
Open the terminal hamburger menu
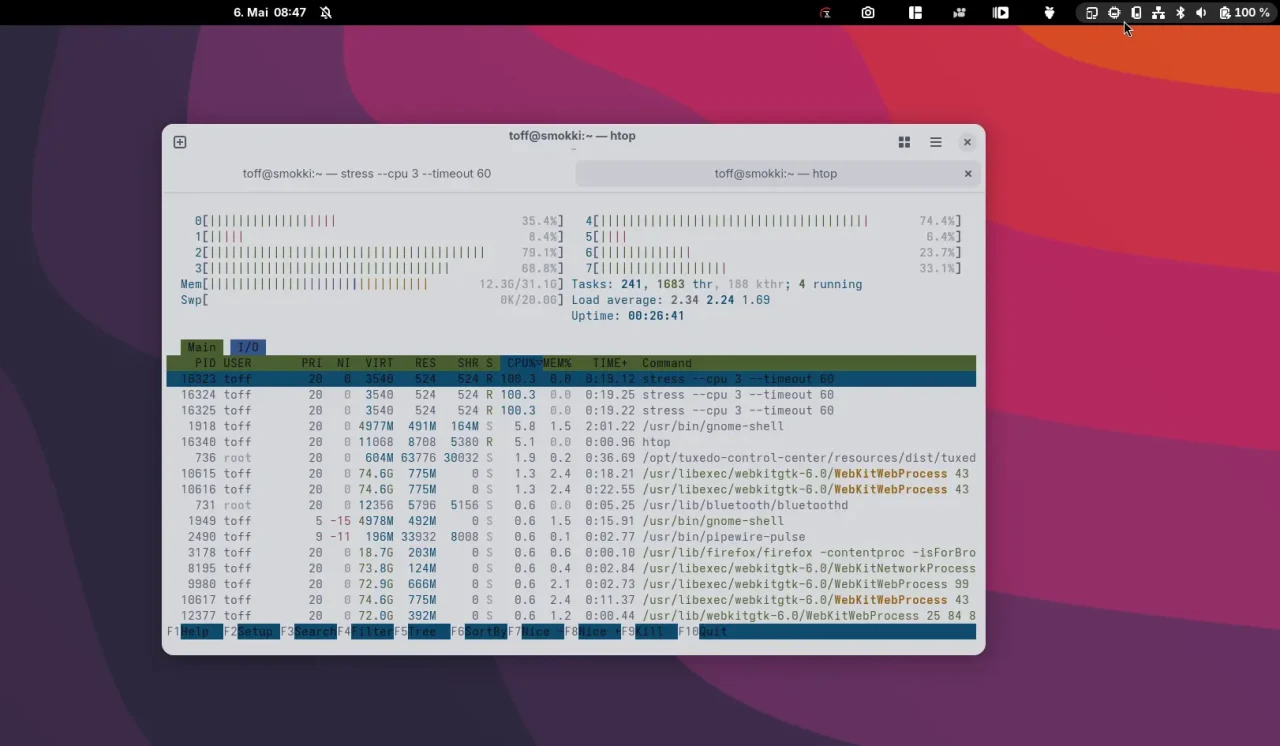click(936, 142)
